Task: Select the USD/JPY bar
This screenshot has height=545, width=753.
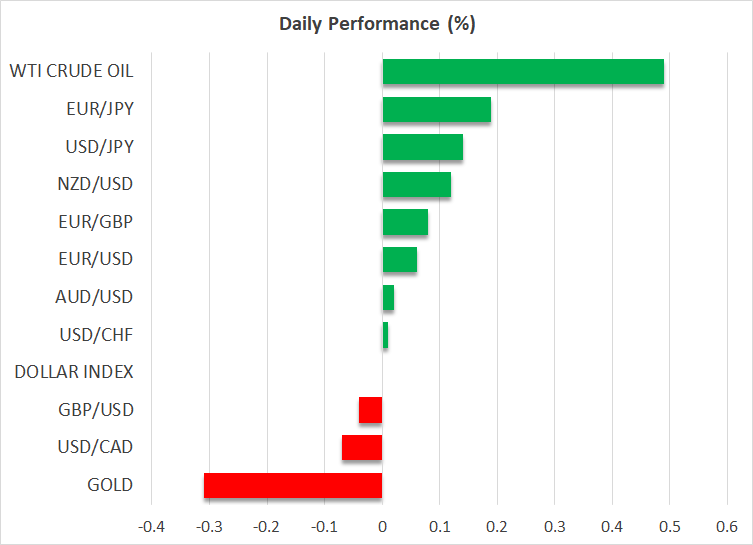Action: coord(422,147)
